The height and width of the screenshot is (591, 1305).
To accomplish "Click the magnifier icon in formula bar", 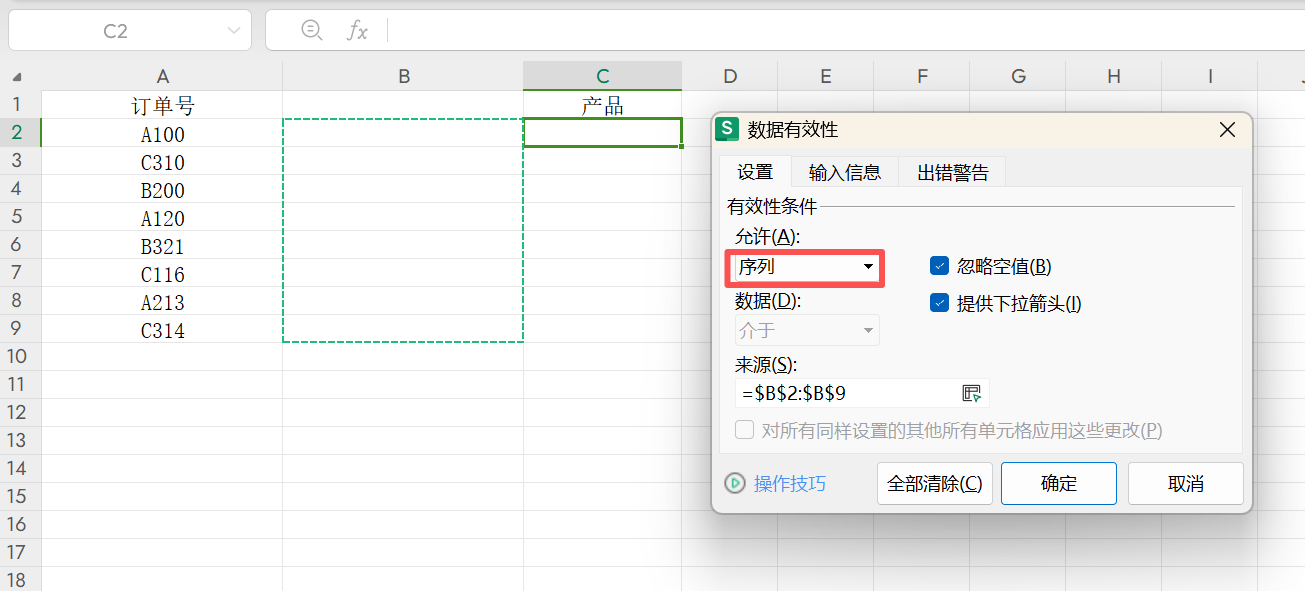I will [x=311, y=29].
